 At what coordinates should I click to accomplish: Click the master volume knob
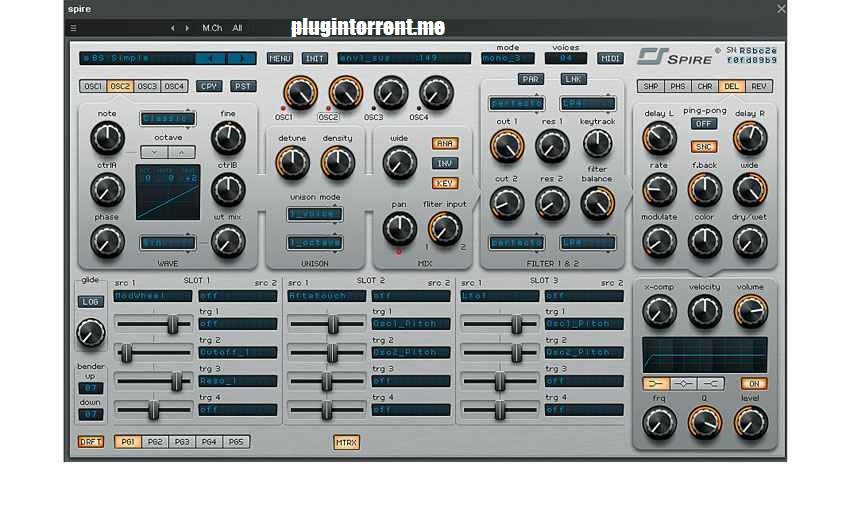tap(751, 312)
